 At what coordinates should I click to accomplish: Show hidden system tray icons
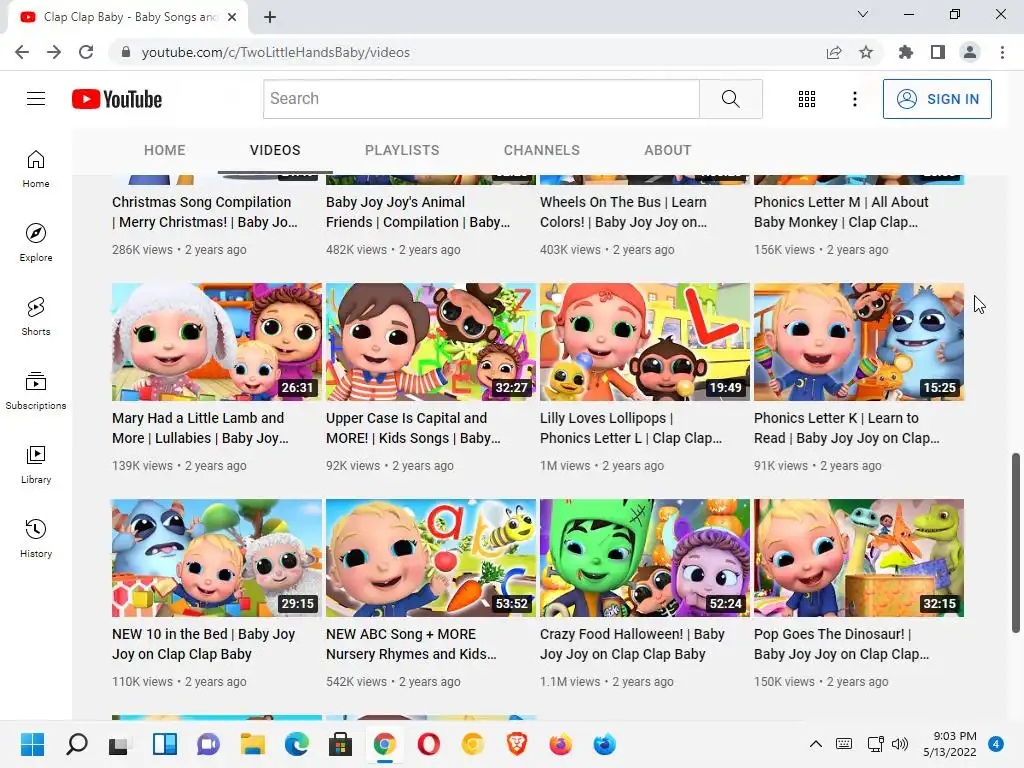tap(816, 744)
